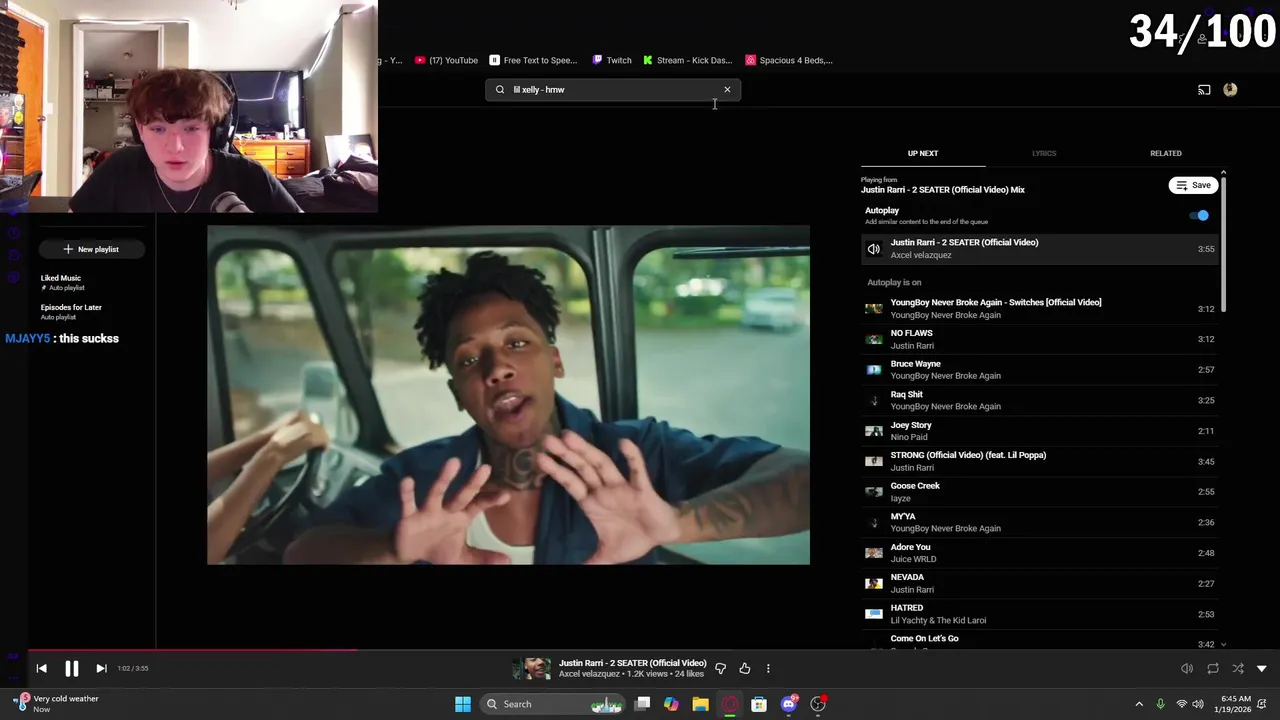Image resolution: width=1280 pixels, height=720 pixels.
Task: Click the video player area
Action: [508, 395]
